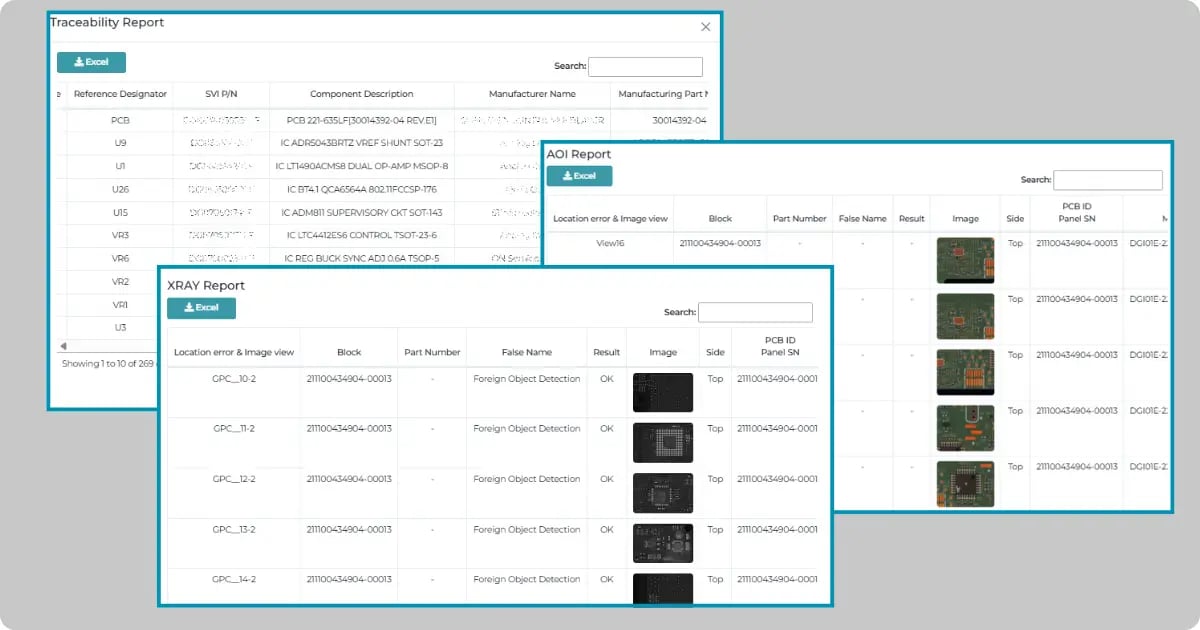Sort by the Reference Designator column
Image resolution: width=1200 pixels, height=630 pixels.
(120, 94)
